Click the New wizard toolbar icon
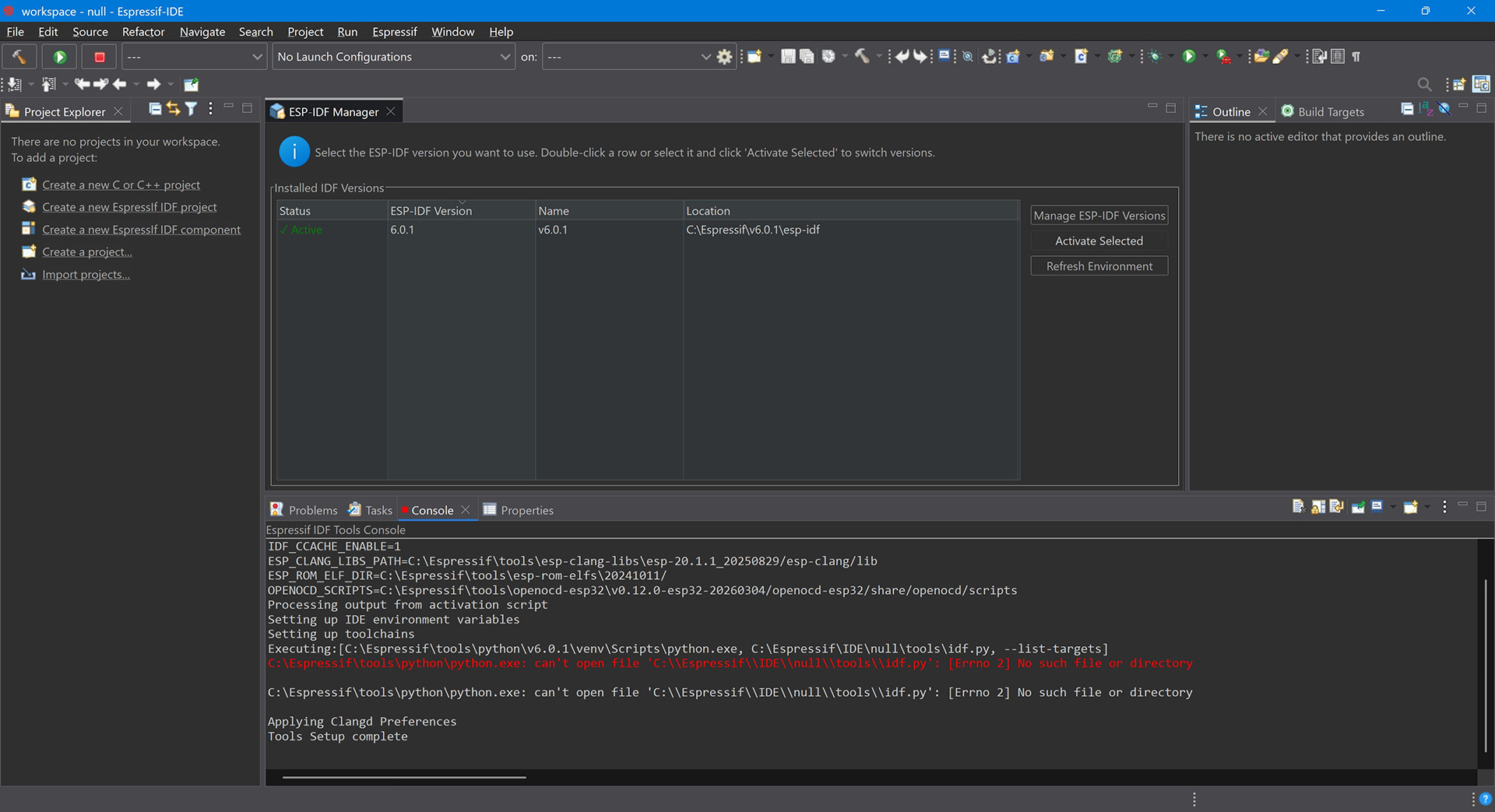The width and height of the screenshot is (1495, 812). pyautogui.click(x=755, y=56)
